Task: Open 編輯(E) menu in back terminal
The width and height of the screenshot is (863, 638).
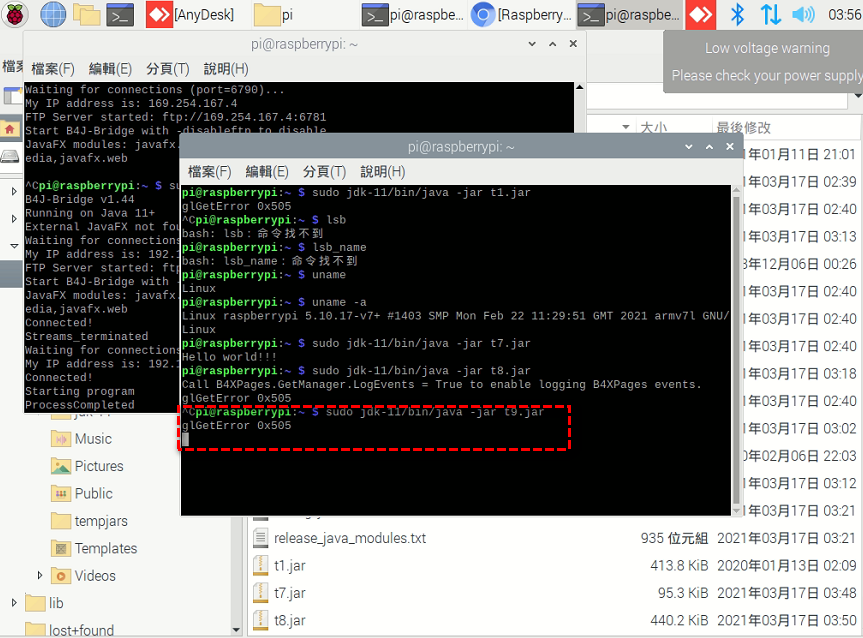Action: 110,69
